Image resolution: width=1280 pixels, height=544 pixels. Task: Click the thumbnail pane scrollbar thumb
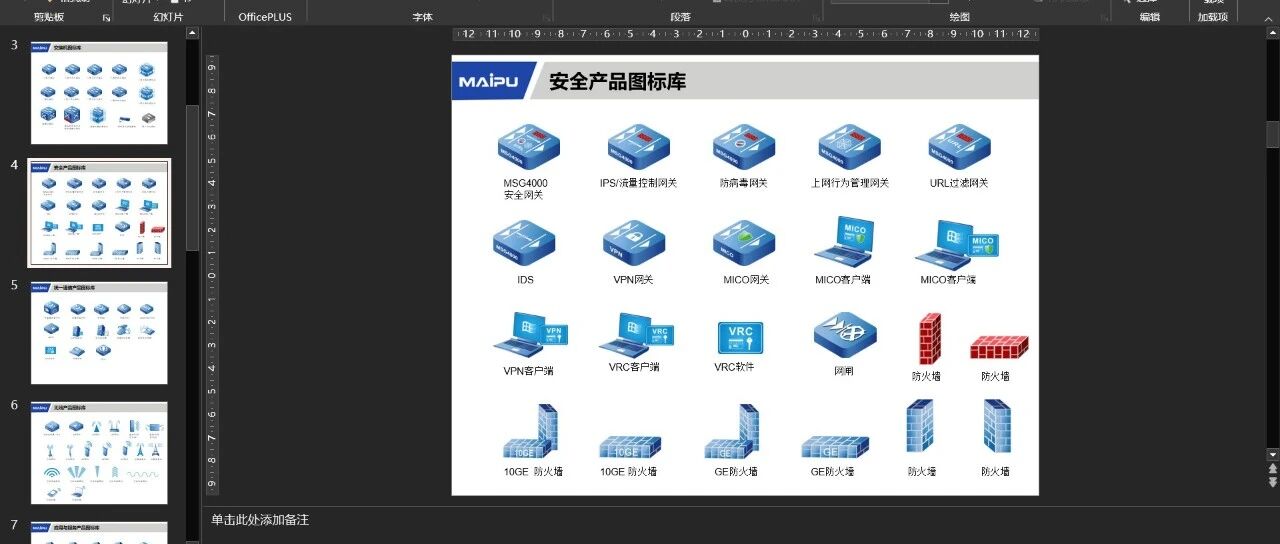[x=192, y=177]
